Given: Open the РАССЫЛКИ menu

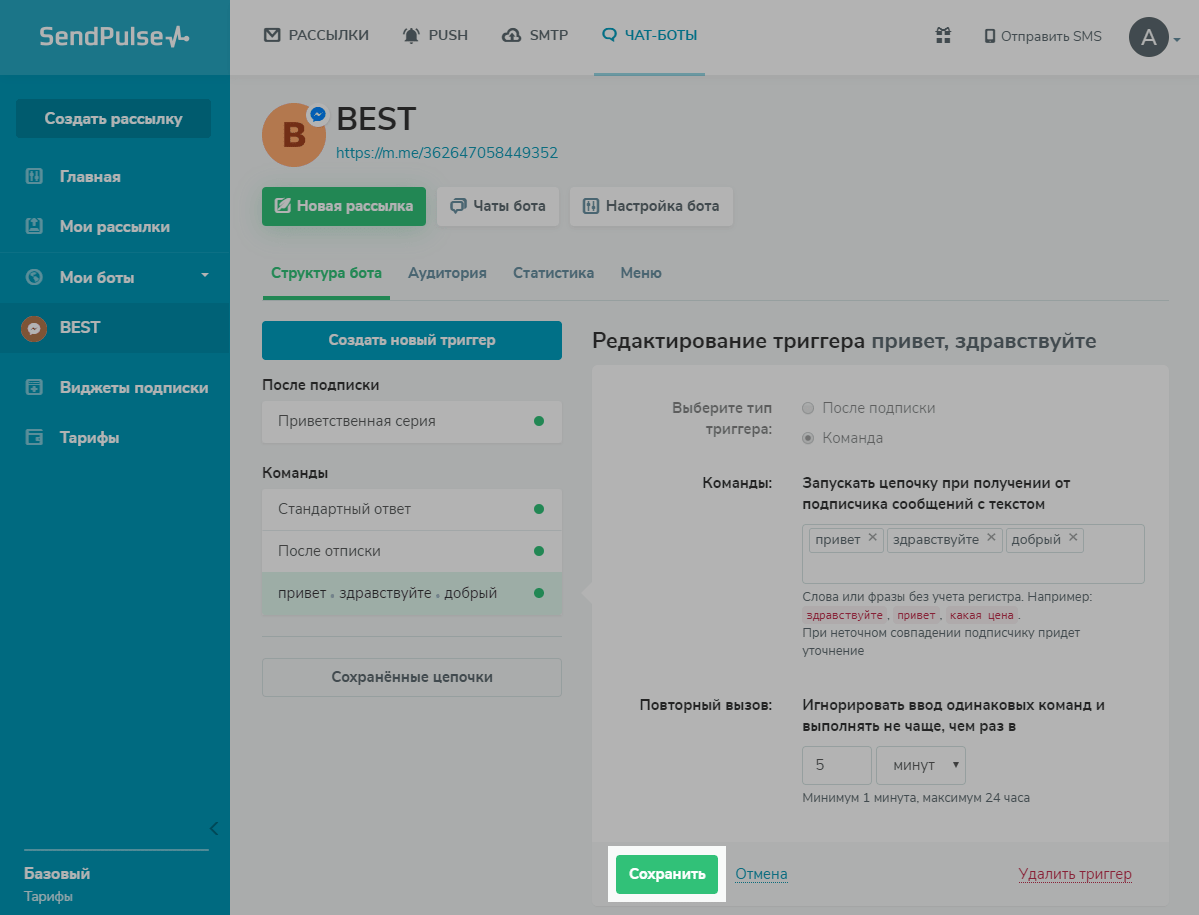Looking at the screenshot, I should (x=317, y=35).
